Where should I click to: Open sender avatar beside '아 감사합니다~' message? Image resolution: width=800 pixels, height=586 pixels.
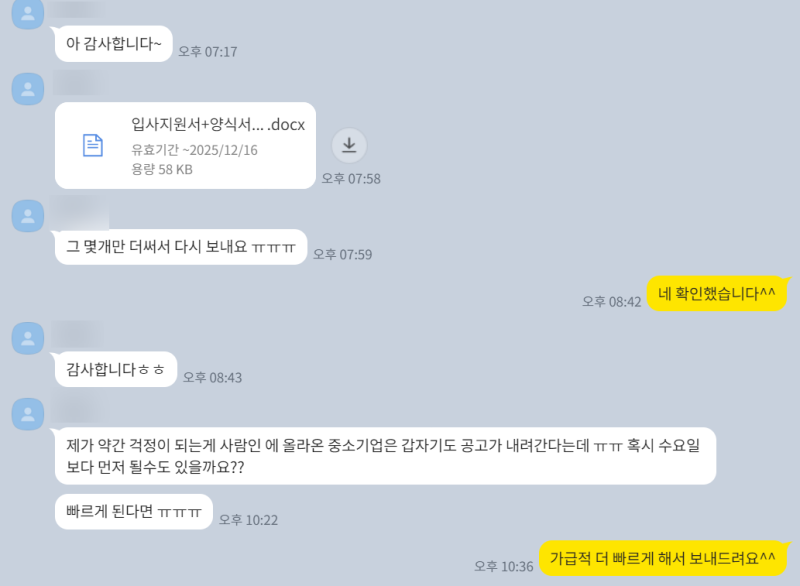[28, 14]
